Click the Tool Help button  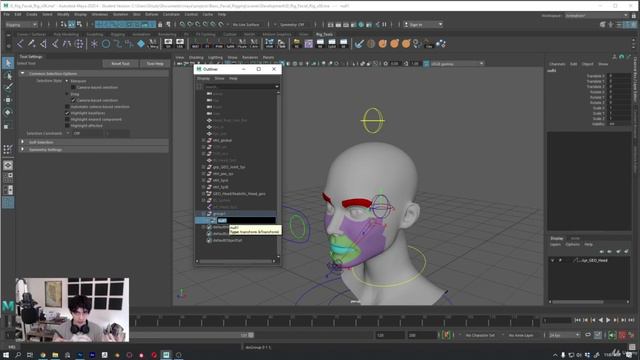click(x=155, y=64)
